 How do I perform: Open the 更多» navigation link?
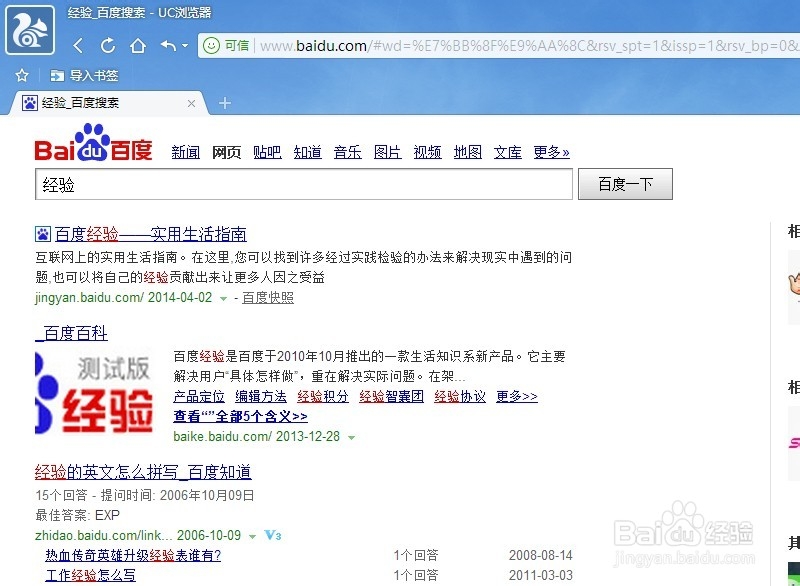click(552, 152)
